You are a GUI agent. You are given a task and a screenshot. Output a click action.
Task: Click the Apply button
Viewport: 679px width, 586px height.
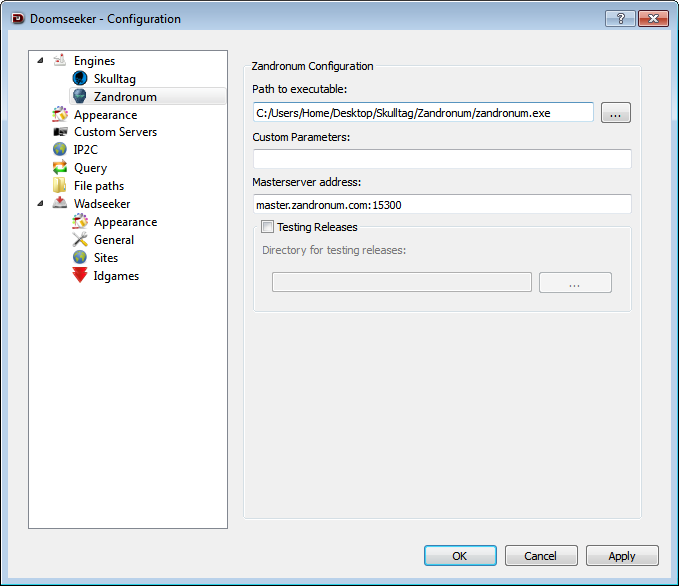point(622,556)
